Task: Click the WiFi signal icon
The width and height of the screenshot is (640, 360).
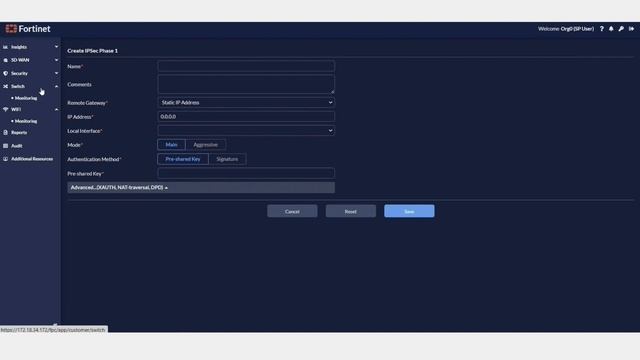Action: coord(5,109)
